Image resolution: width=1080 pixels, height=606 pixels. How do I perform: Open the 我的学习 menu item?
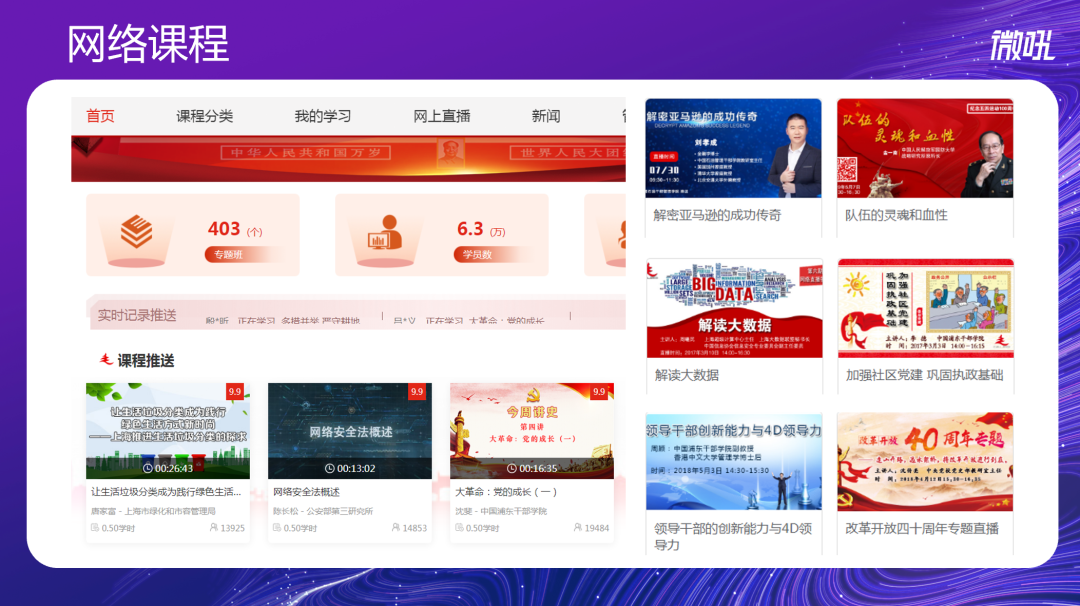tap(323, 116)
